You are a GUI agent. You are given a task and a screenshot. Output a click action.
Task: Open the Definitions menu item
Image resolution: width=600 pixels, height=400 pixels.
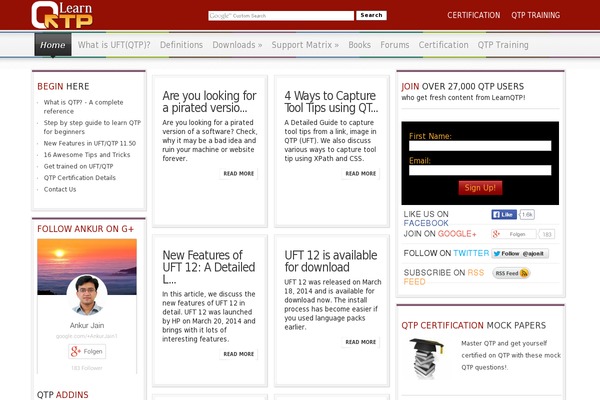(181, 45)
